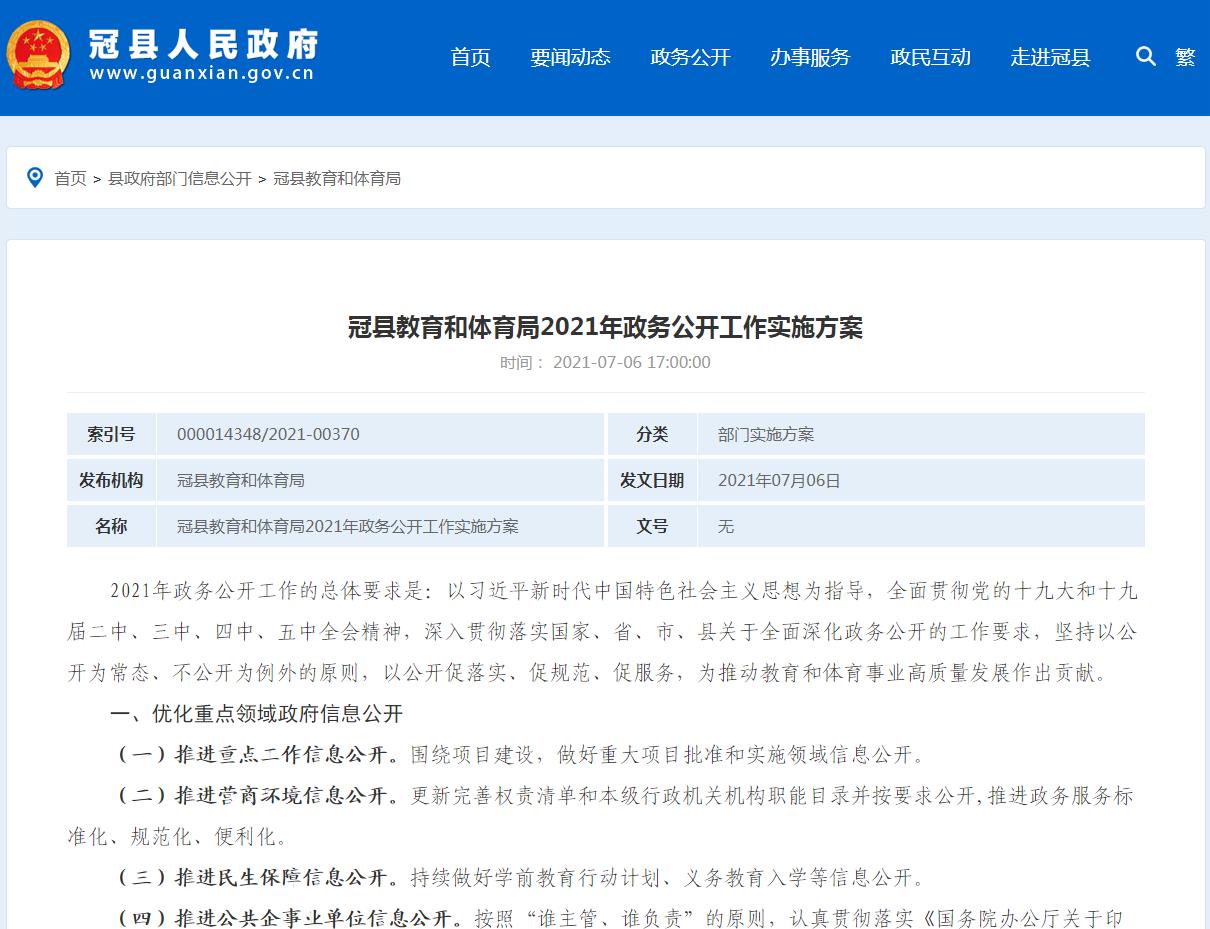Open 冠县教育和体育局 breadcrumb link

point(337,179)
